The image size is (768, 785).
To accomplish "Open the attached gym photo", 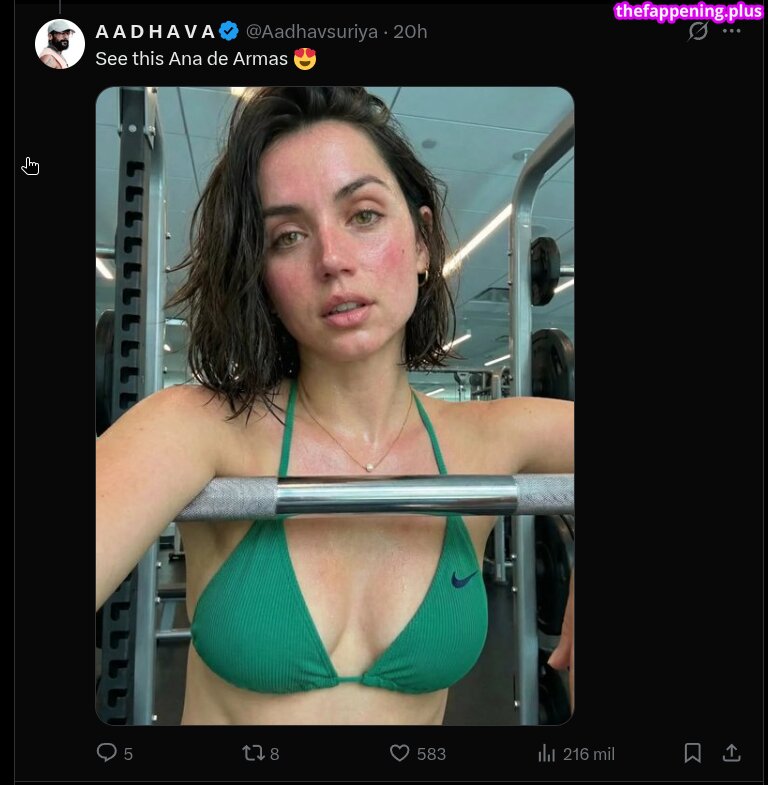I will pos(335,406).
